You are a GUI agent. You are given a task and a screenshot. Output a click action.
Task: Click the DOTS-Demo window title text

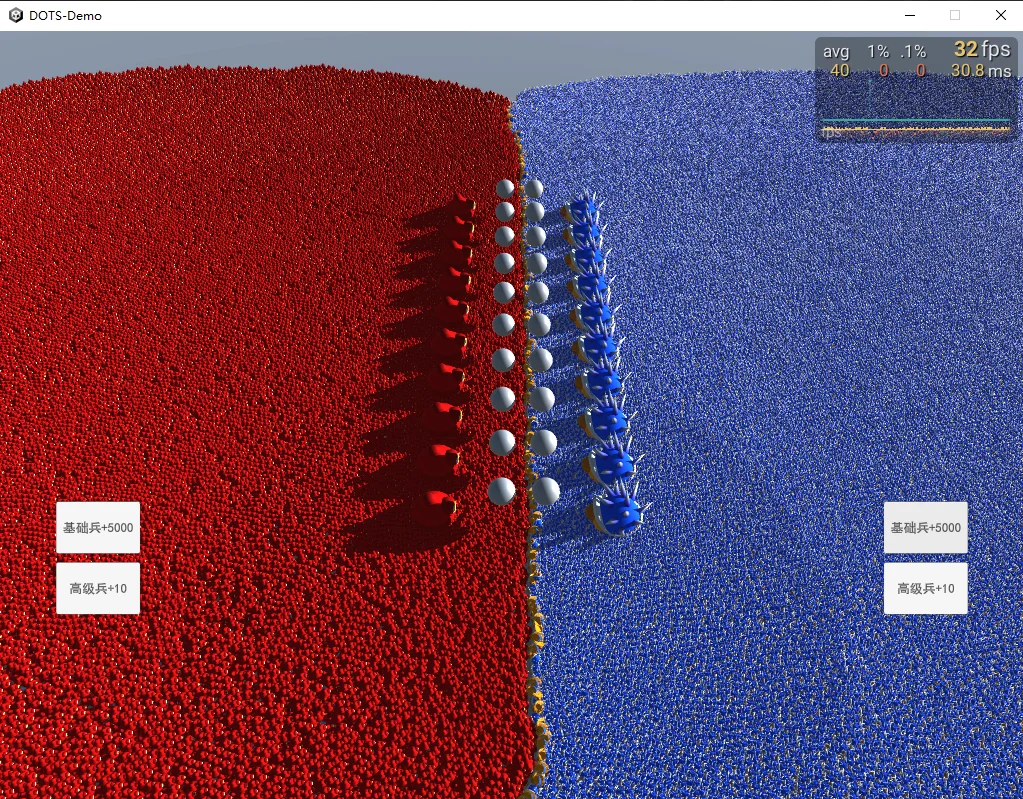pos(65,15)
